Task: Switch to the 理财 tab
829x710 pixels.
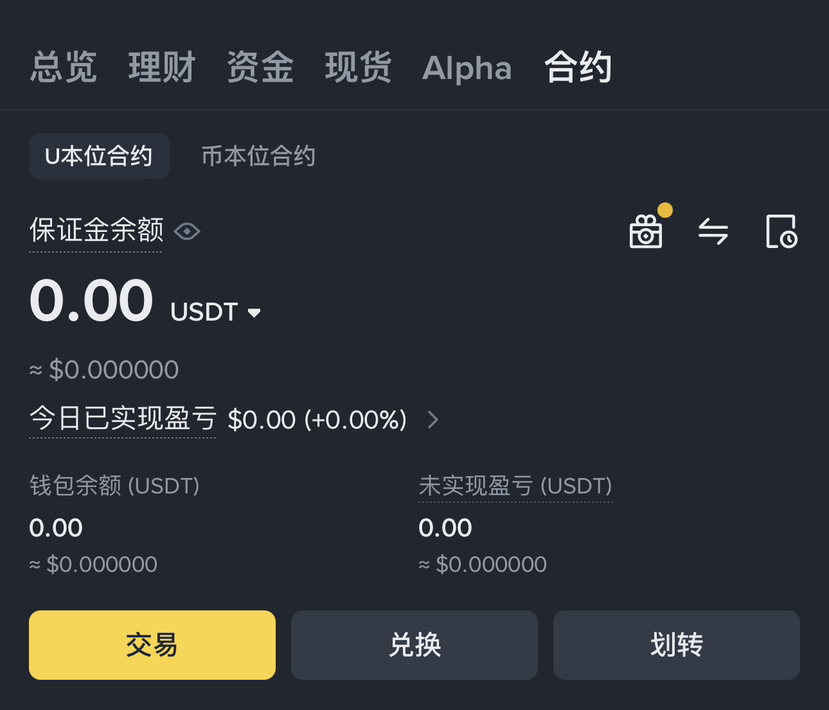Action: tap(162, 68)
